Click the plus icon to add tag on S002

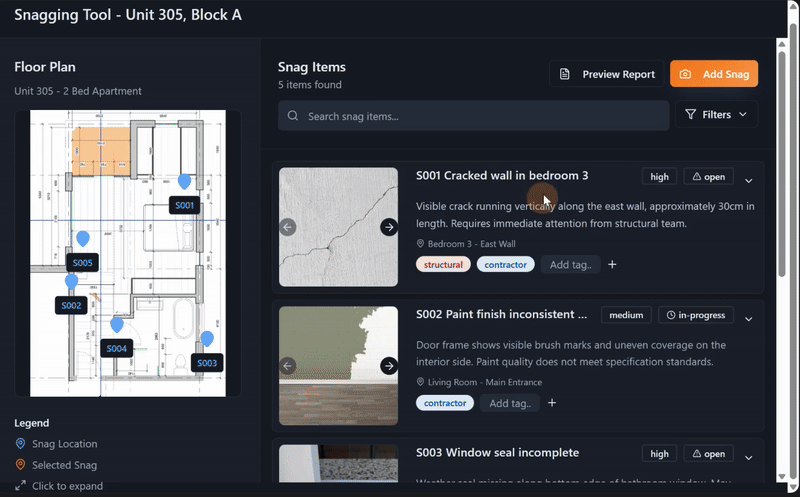pyautogui.click(x=552, y=403)
